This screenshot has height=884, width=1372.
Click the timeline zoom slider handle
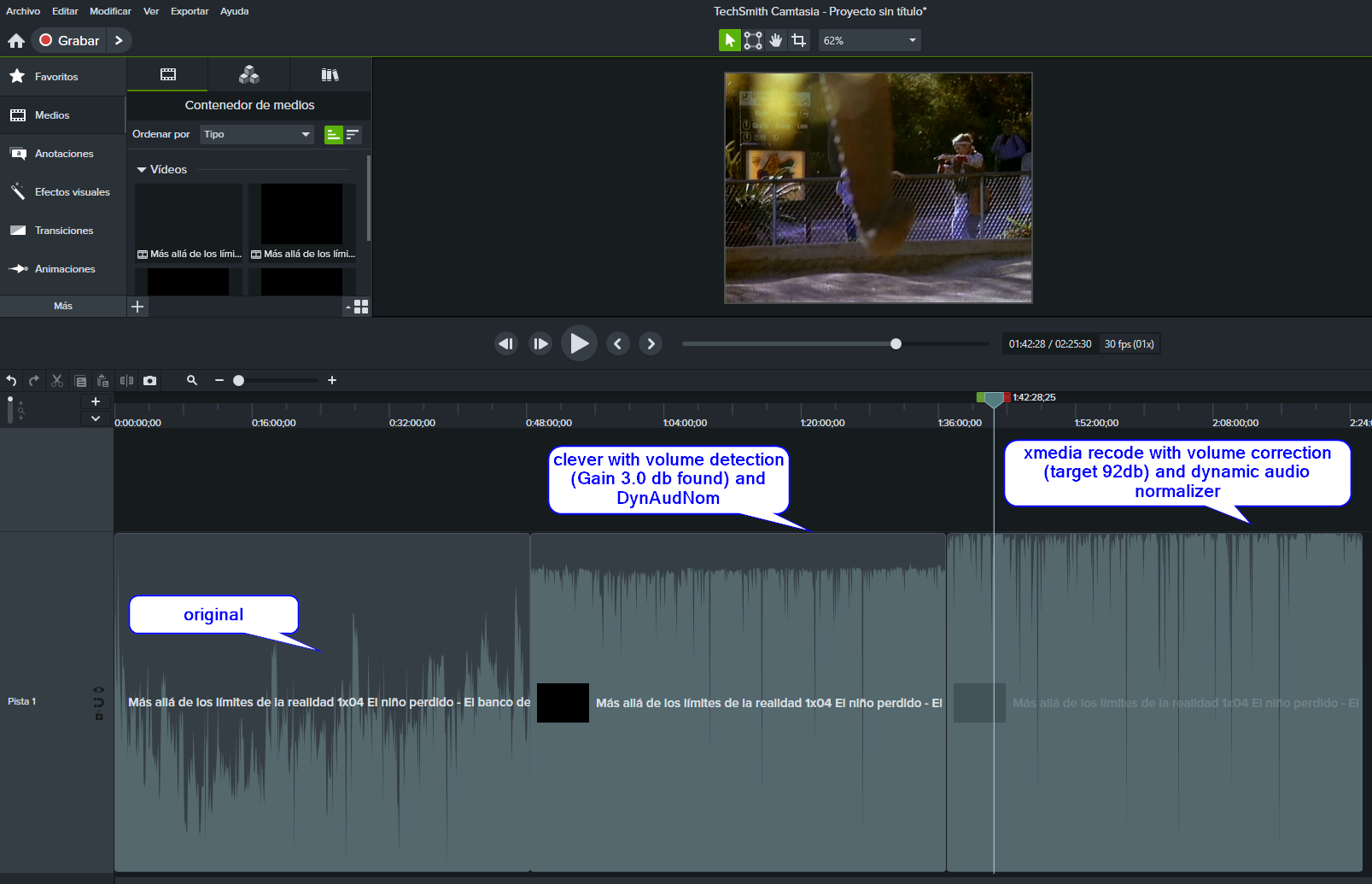[x=239, y=381]
